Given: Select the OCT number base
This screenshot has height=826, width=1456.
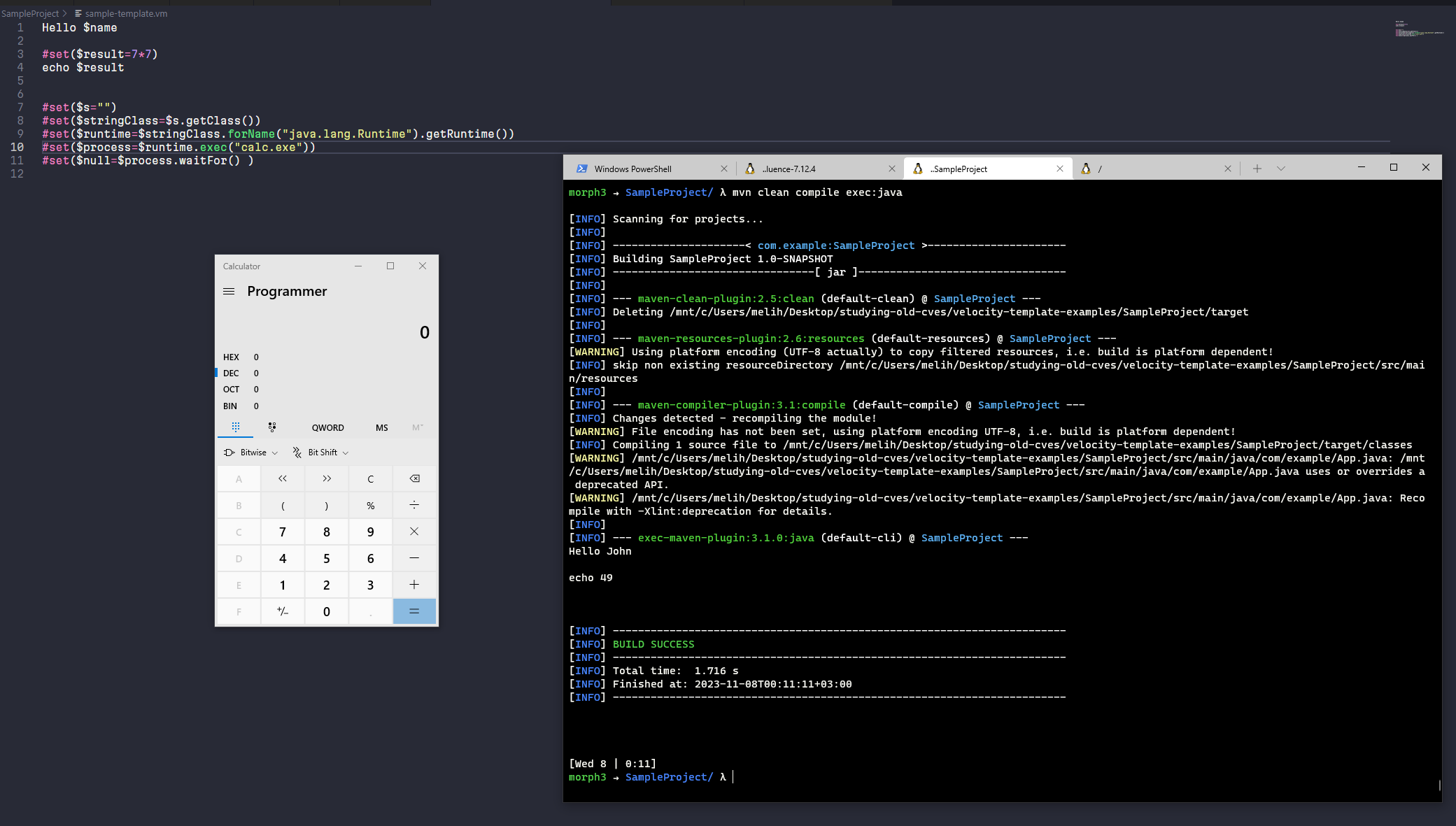Looking at the screenshot, I should [x=327, y=389].
